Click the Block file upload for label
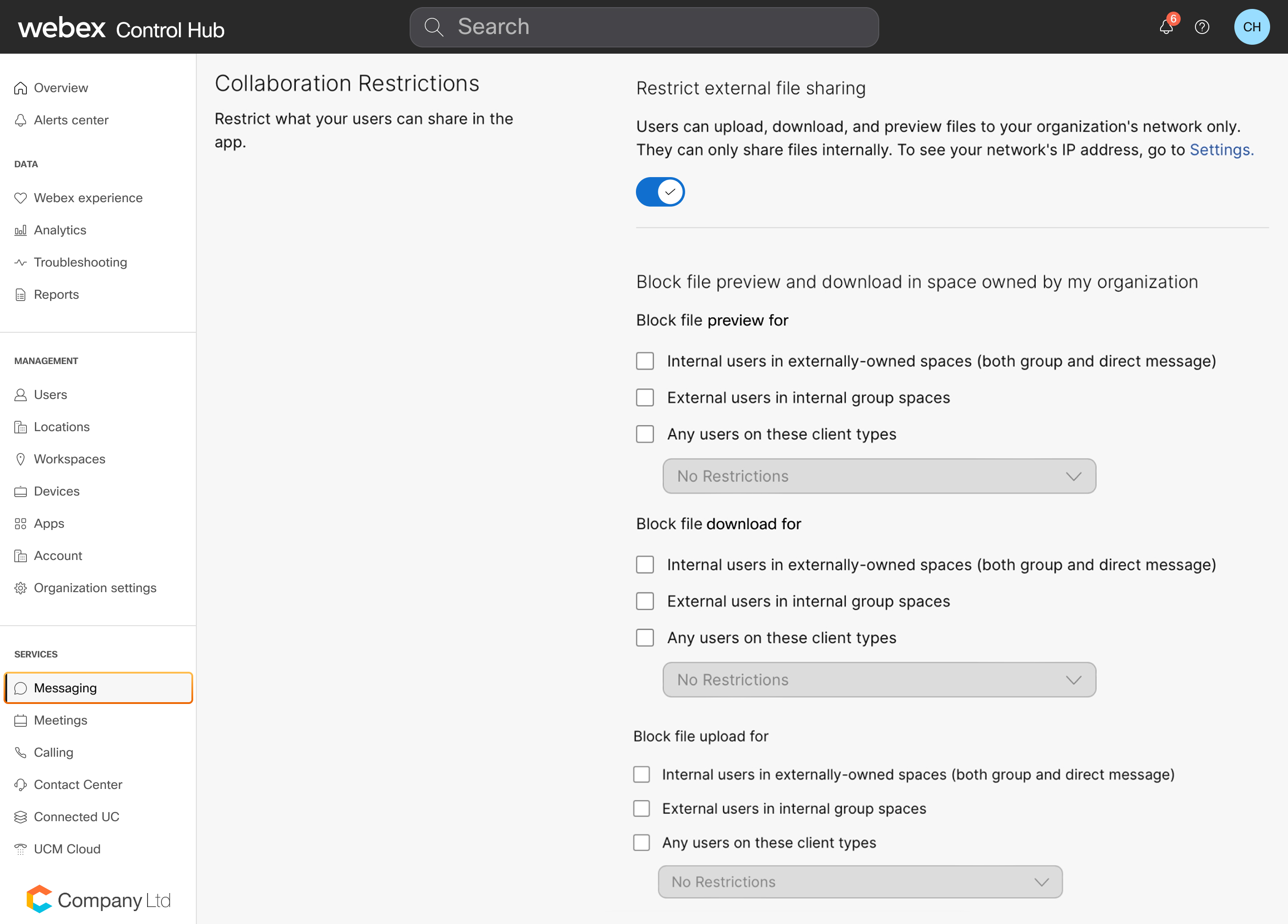Image resolution: width=1288 pixels, height=924 pixels. tap(701, 737)
